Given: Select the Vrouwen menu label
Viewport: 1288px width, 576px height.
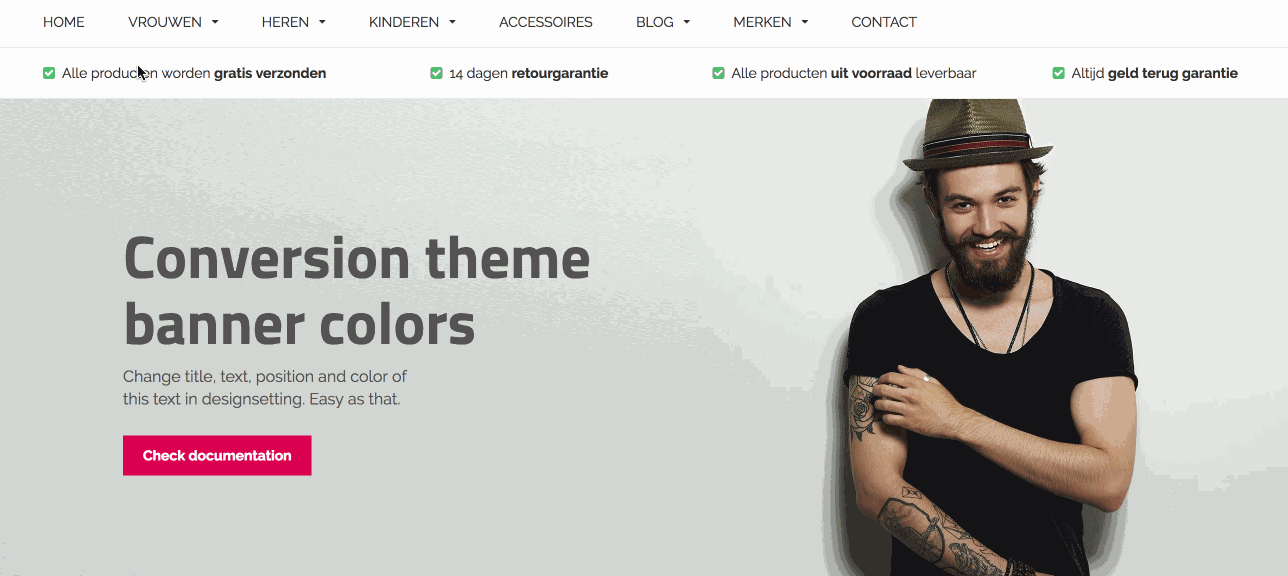Looking at the screenshot, I should pyautogui.click(x=165, y=22).
